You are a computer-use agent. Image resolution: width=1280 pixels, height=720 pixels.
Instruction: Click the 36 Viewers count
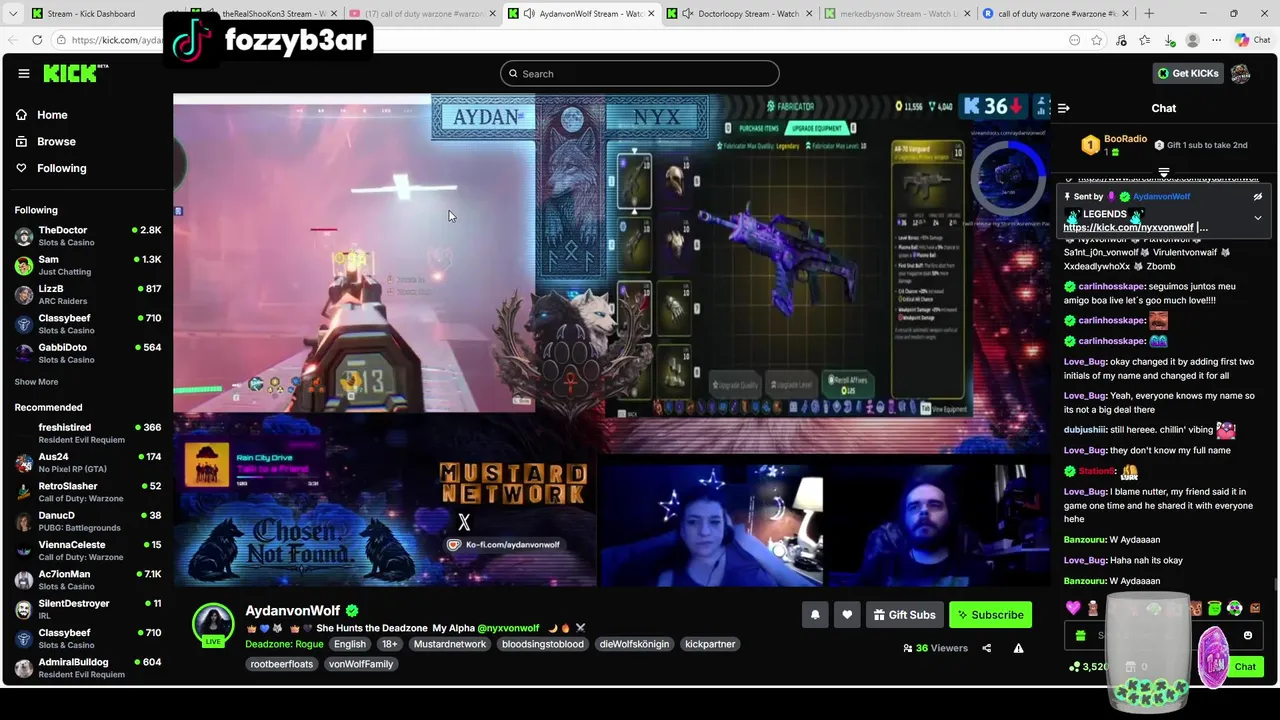936,648
